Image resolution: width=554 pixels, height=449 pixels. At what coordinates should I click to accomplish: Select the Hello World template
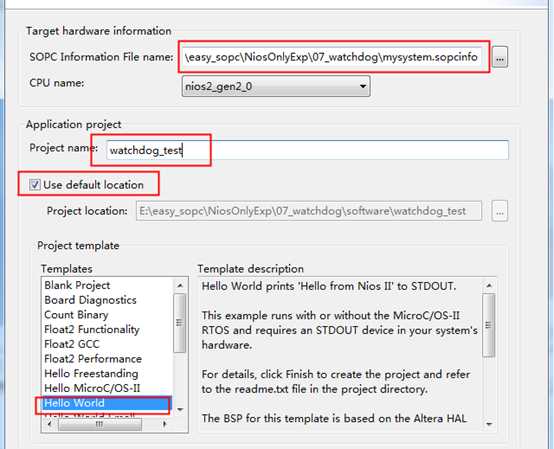pos(107,403)
